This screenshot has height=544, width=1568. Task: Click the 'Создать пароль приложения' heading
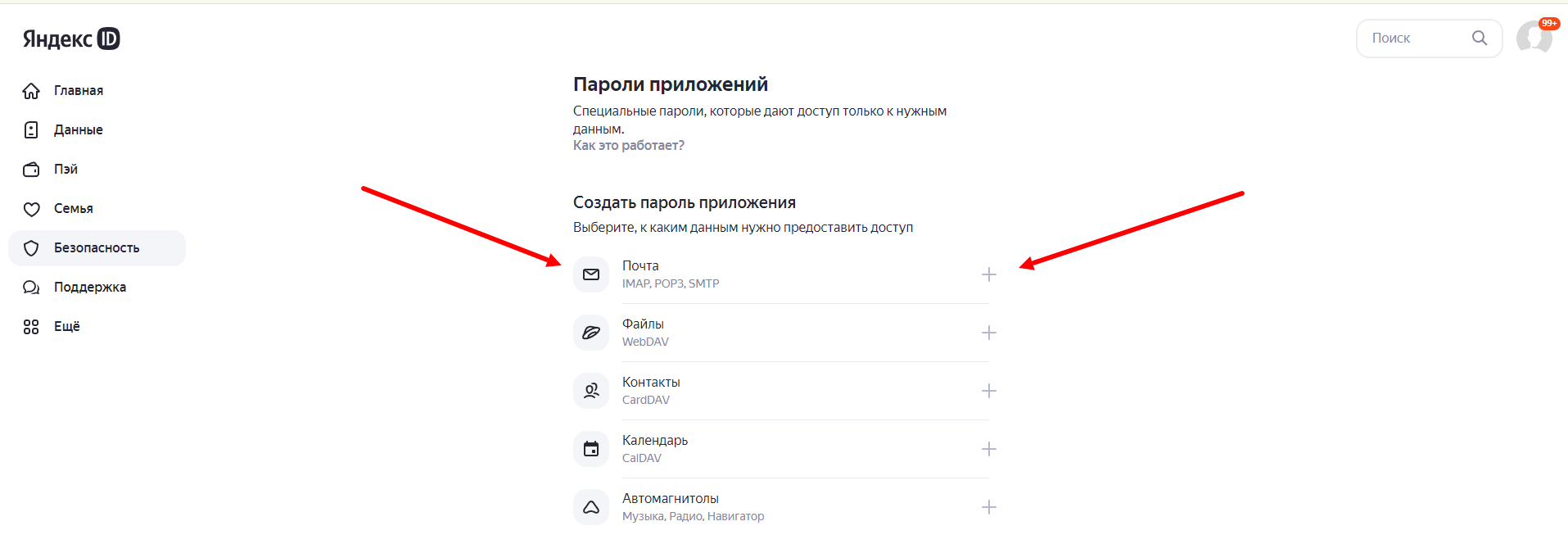coord(685,202)
